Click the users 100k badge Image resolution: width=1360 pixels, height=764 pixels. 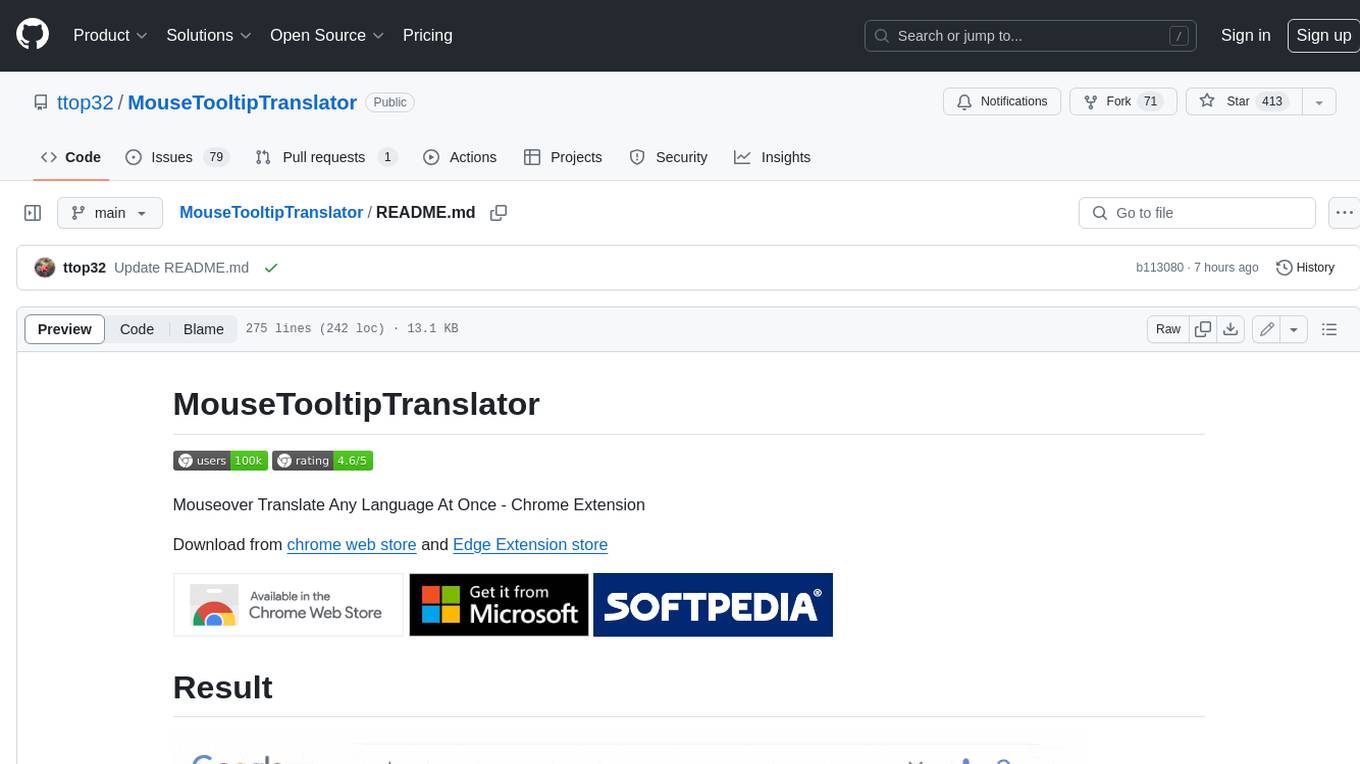220,461
